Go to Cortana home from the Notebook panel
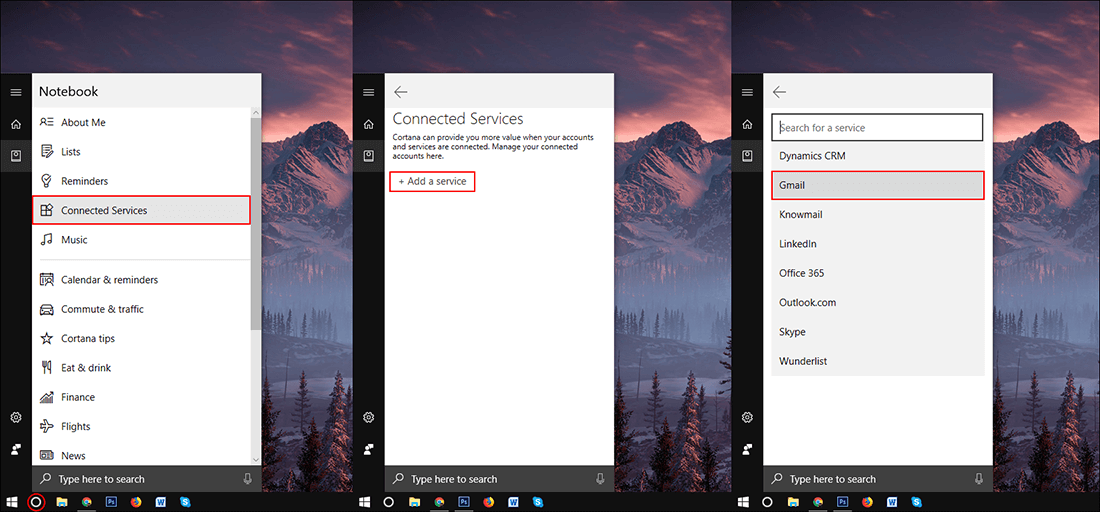The width and height of the screenshot is (1100, 512). [x=15, y=125]
